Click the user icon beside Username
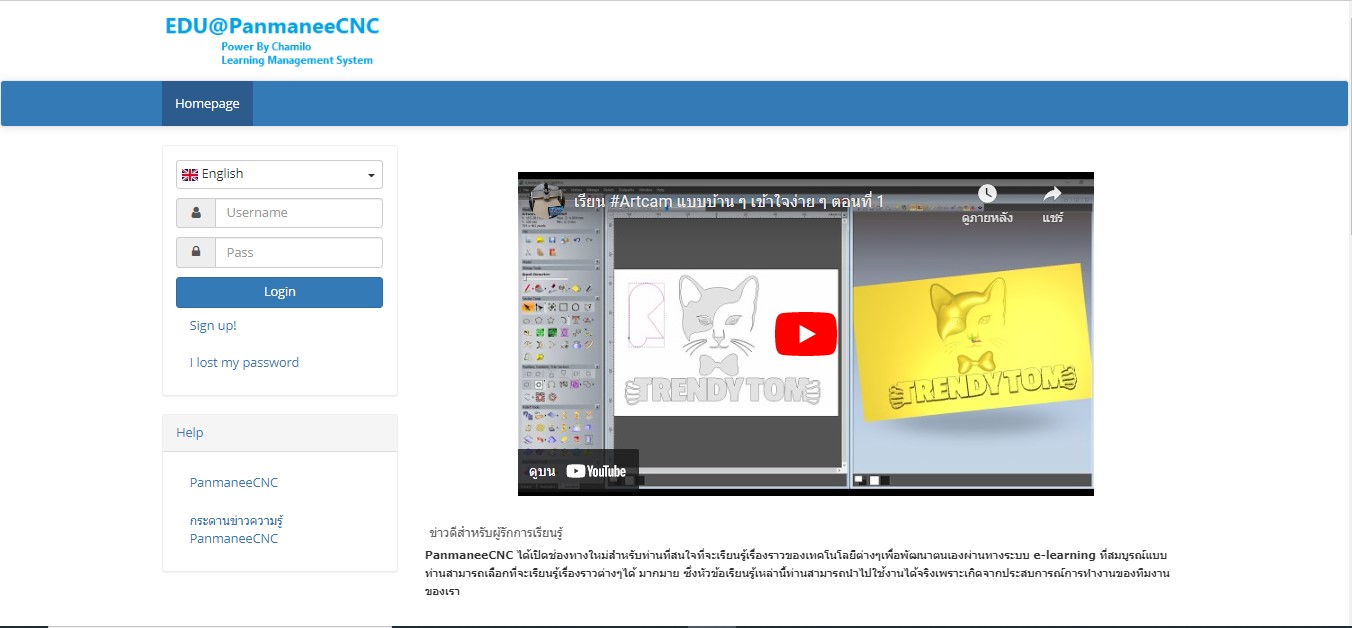The image size is (1352, 628). (x=196, y=213)
